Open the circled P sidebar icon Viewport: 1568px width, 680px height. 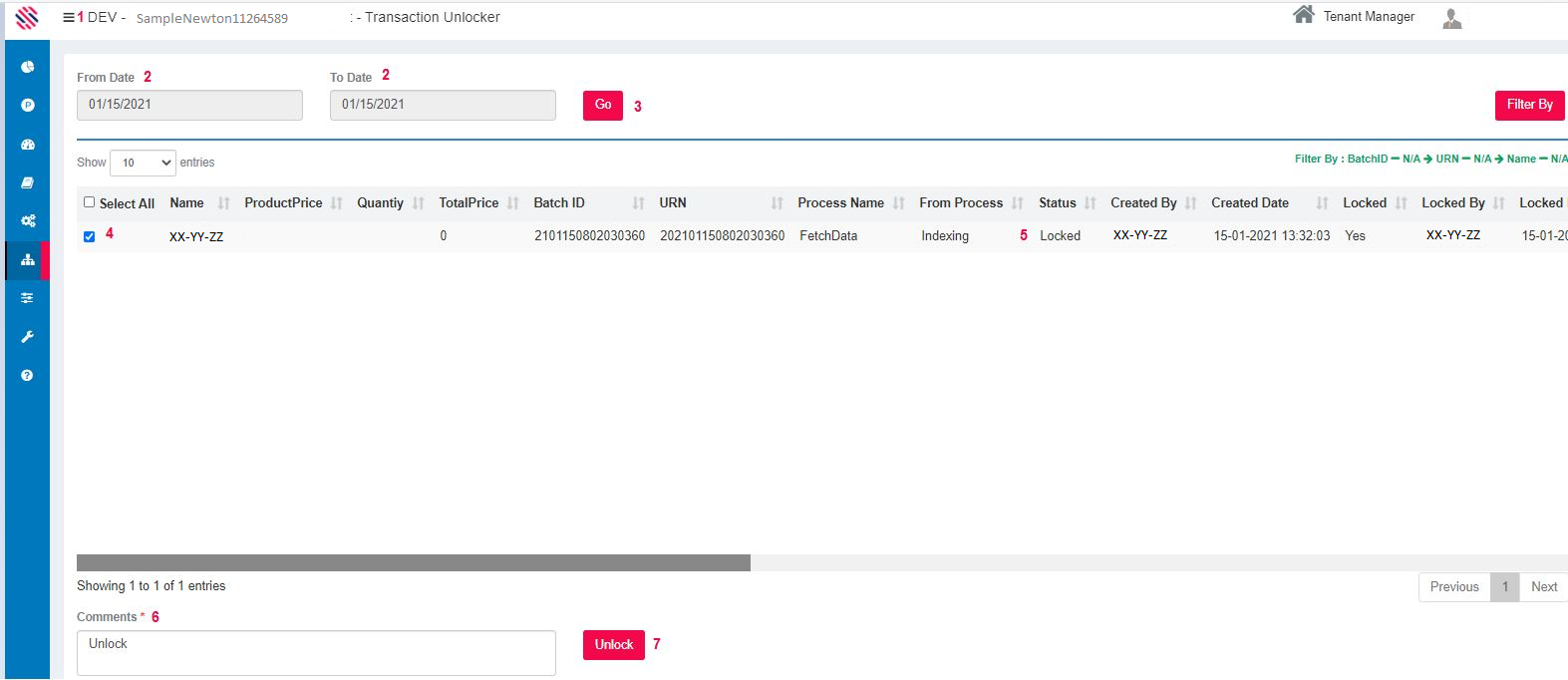28,105
